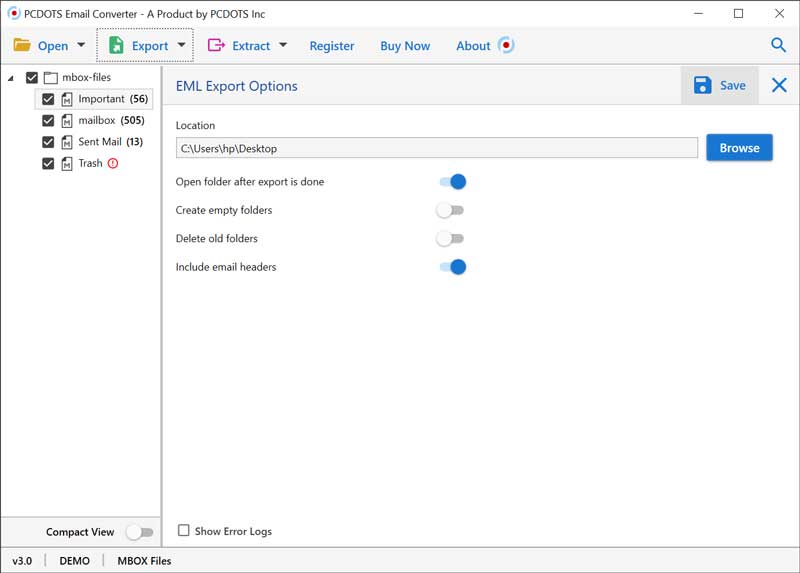Click the record icon next to About
Viewport: 800px width, 573px height.
[506, 45]
